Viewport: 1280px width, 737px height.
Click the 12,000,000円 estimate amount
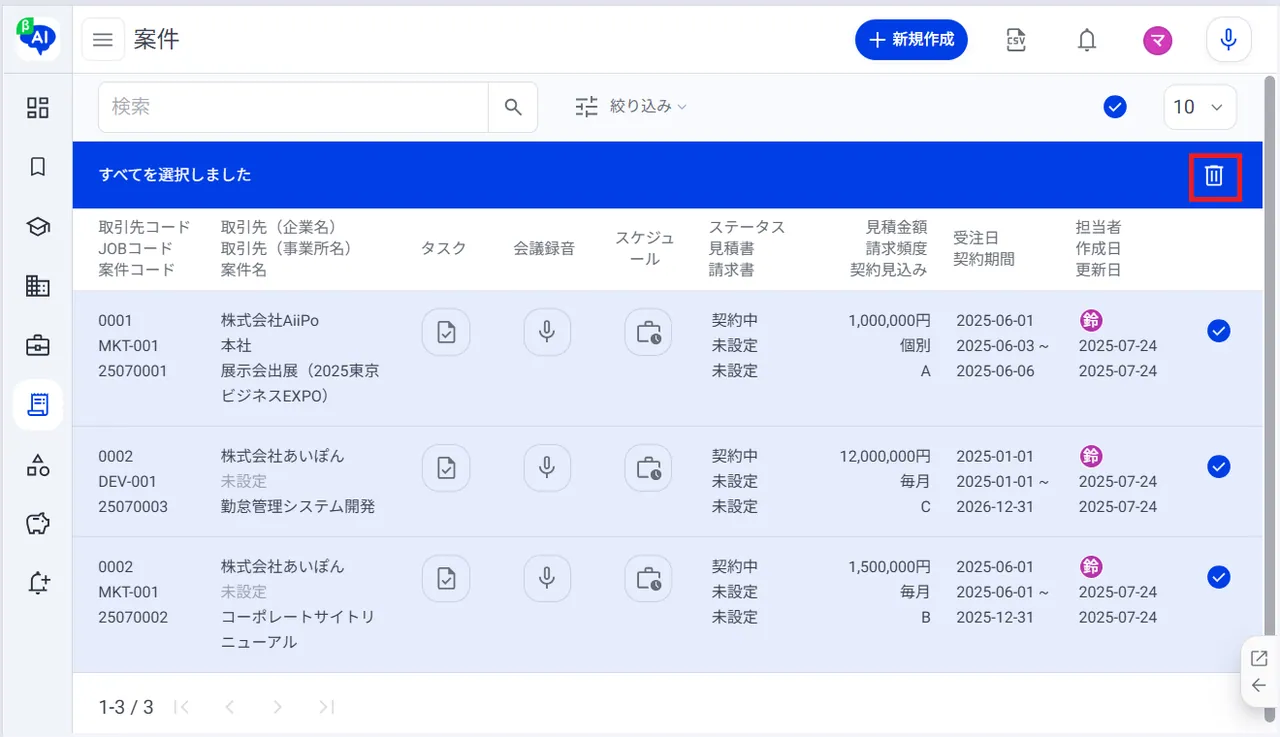click(x=885, y=456)
